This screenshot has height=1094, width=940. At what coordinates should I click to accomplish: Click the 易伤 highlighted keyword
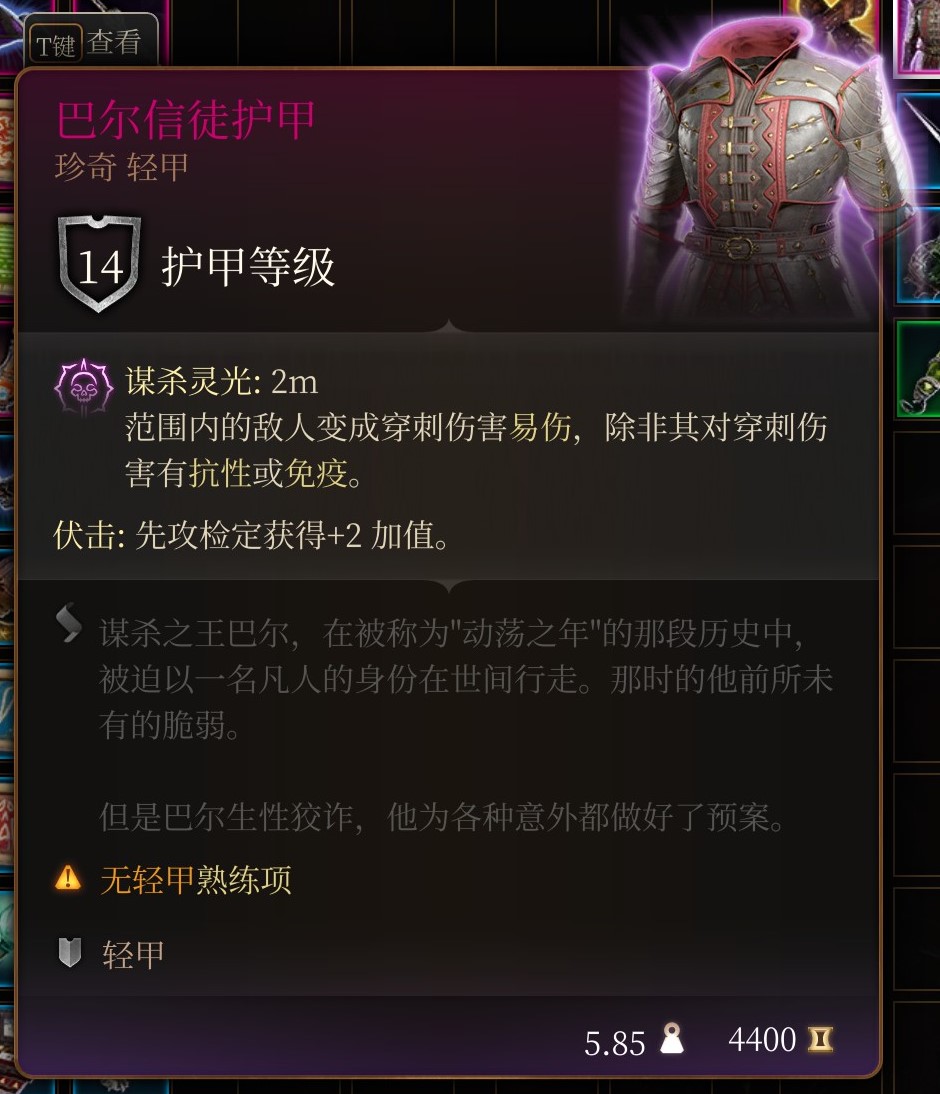pyautogui.click(x=540, y=427)
